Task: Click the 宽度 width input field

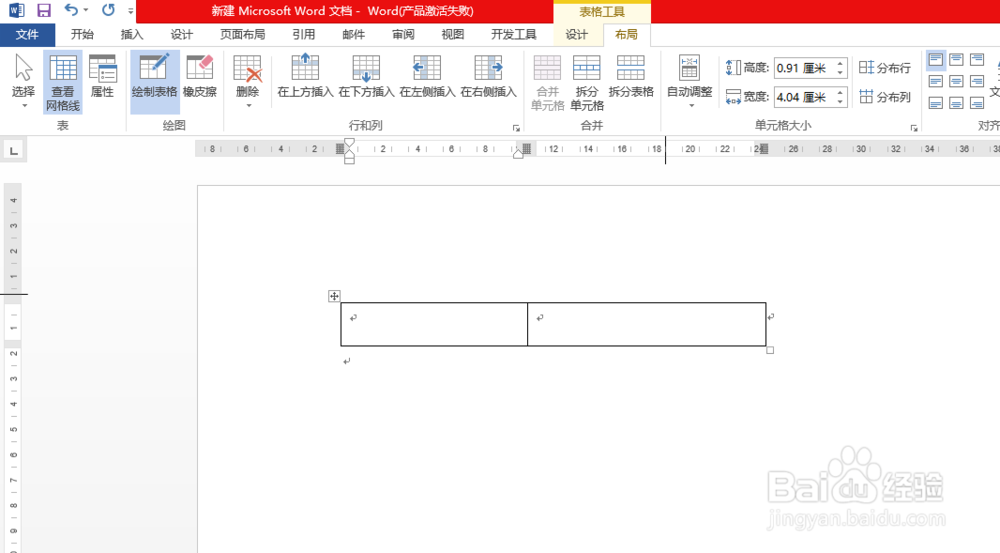Action: click(804, 97)
